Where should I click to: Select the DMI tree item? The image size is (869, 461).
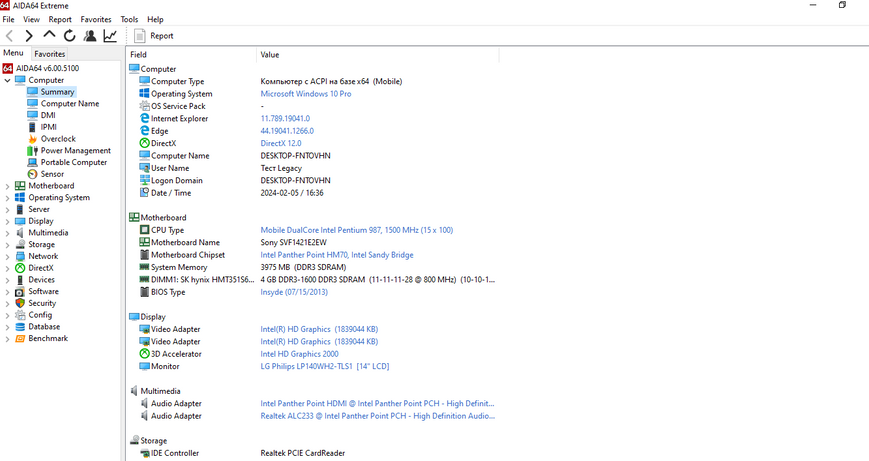pos(48,115)
